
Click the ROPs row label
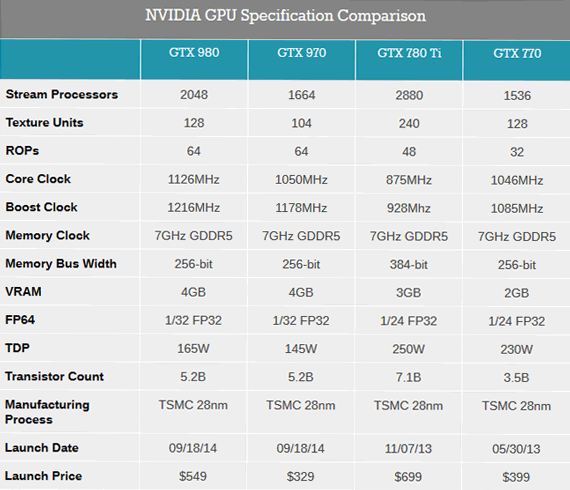point(22,150)
